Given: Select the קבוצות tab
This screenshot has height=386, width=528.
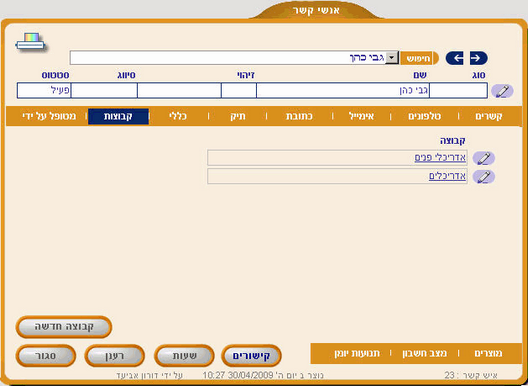Looking at the screenshot, I should pos(118,117).
